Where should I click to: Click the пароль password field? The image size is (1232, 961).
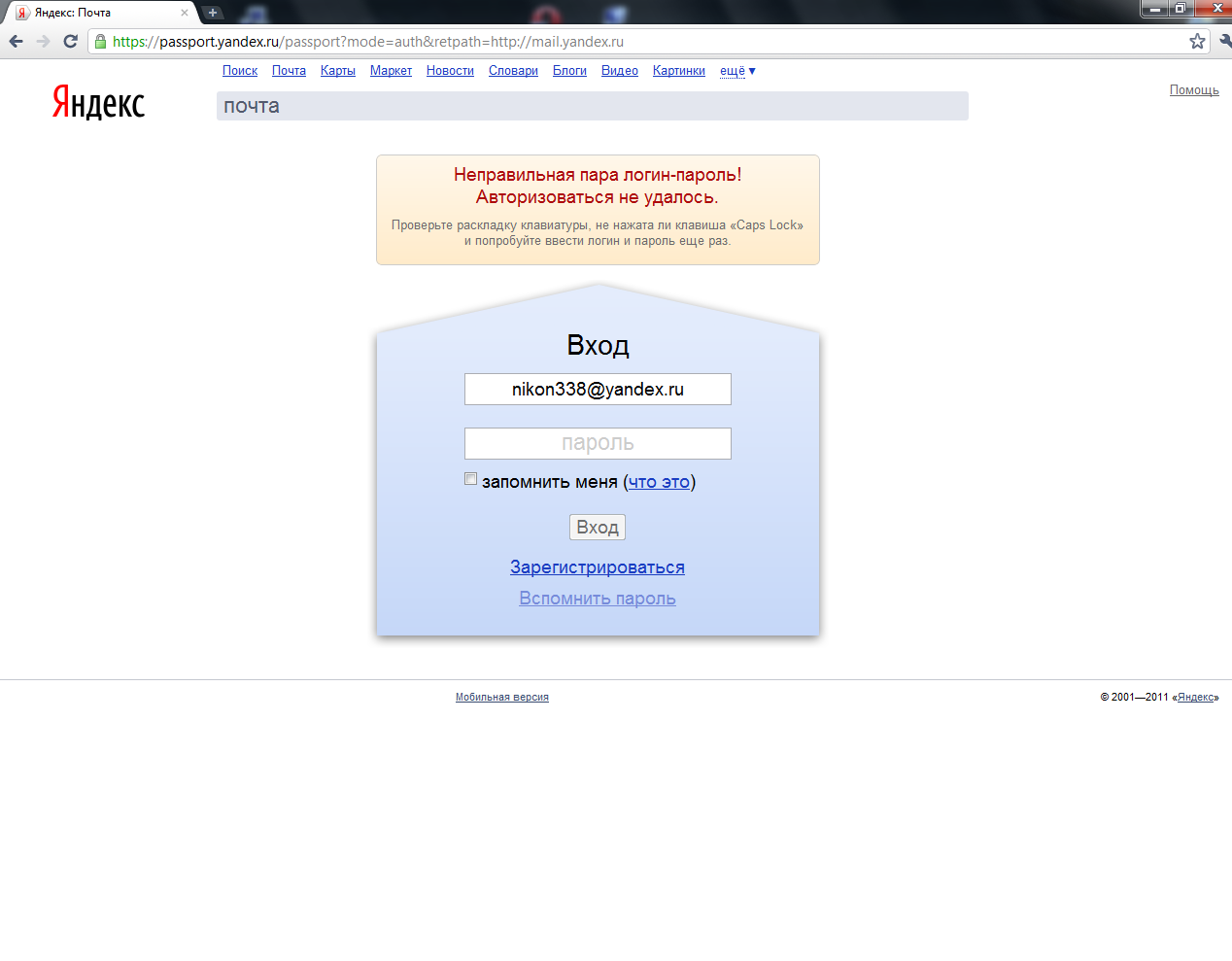pos(598,443)
